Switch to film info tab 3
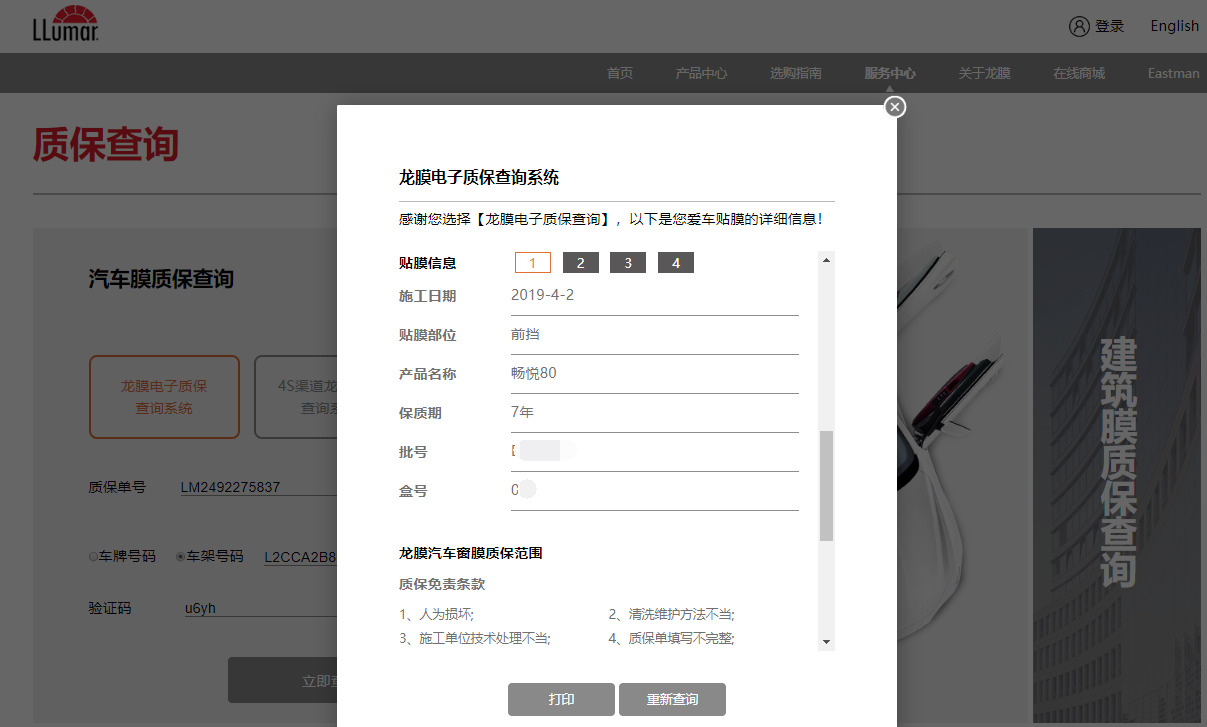1207x727 pixels. pyautogui.click(x=628, y=263)
